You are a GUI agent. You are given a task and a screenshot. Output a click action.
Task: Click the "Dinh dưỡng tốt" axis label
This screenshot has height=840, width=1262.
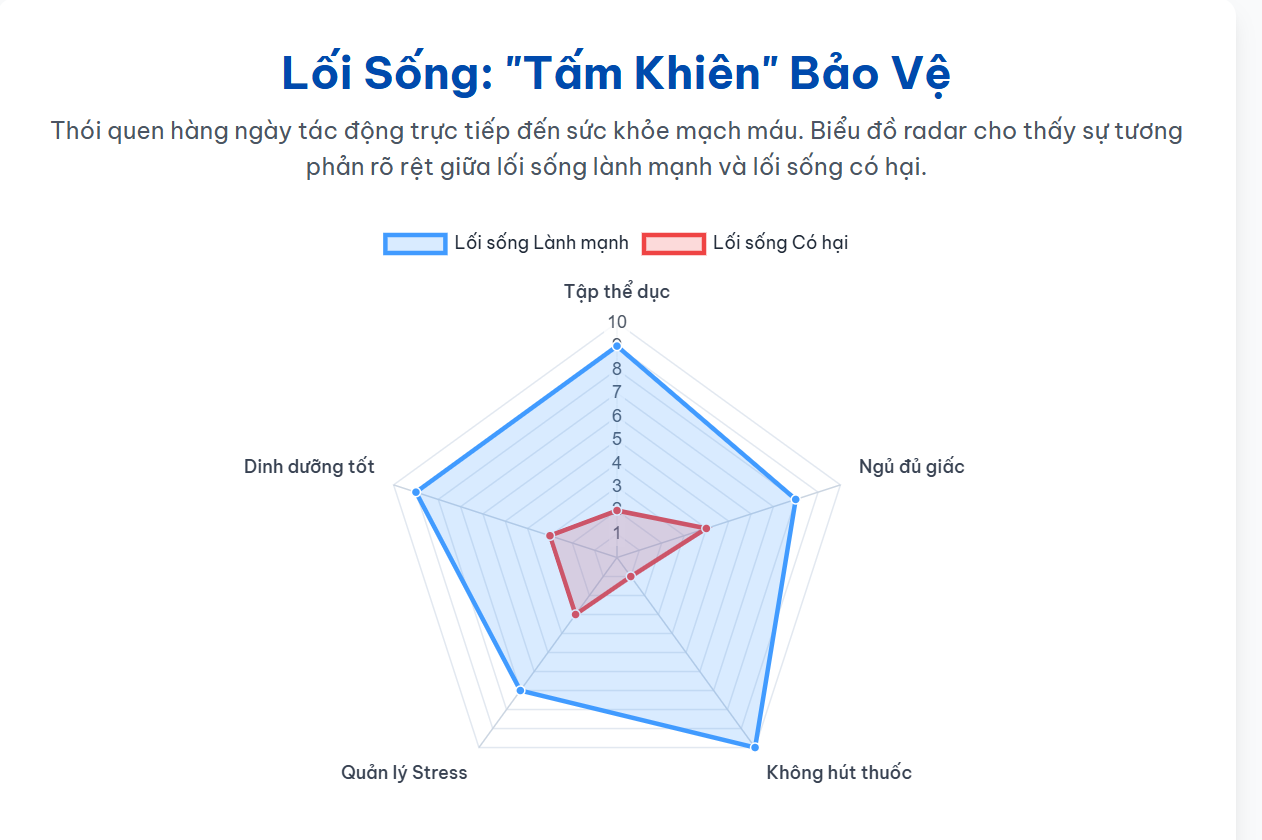tap(309, 467)
